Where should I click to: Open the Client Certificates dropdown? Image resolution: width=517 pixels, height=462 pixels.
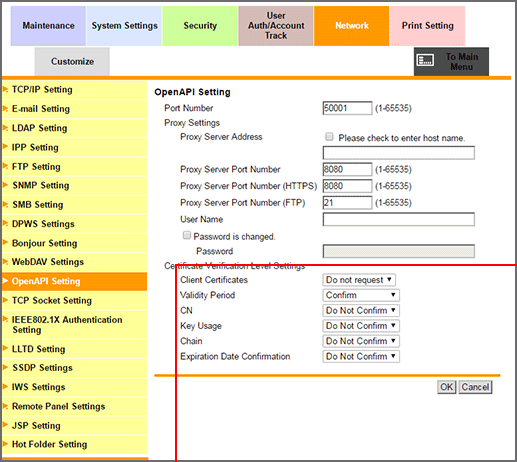click(359, 280)
